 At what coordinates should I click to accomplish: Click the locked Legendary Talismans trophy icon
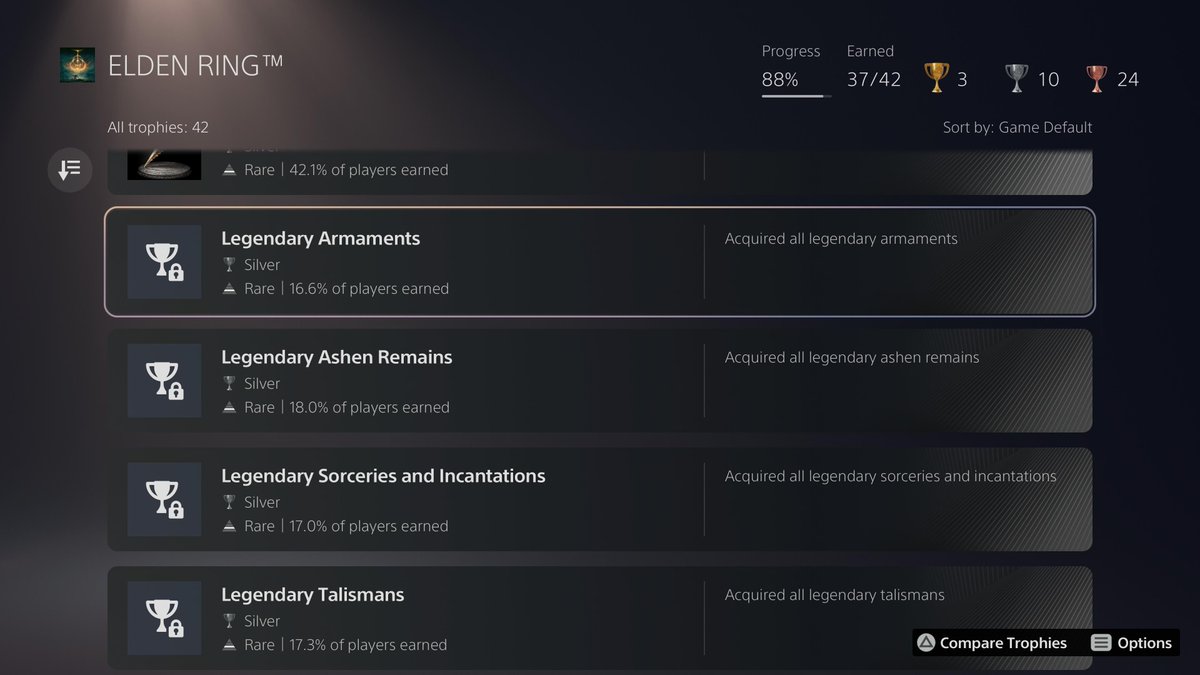point(164,618)
